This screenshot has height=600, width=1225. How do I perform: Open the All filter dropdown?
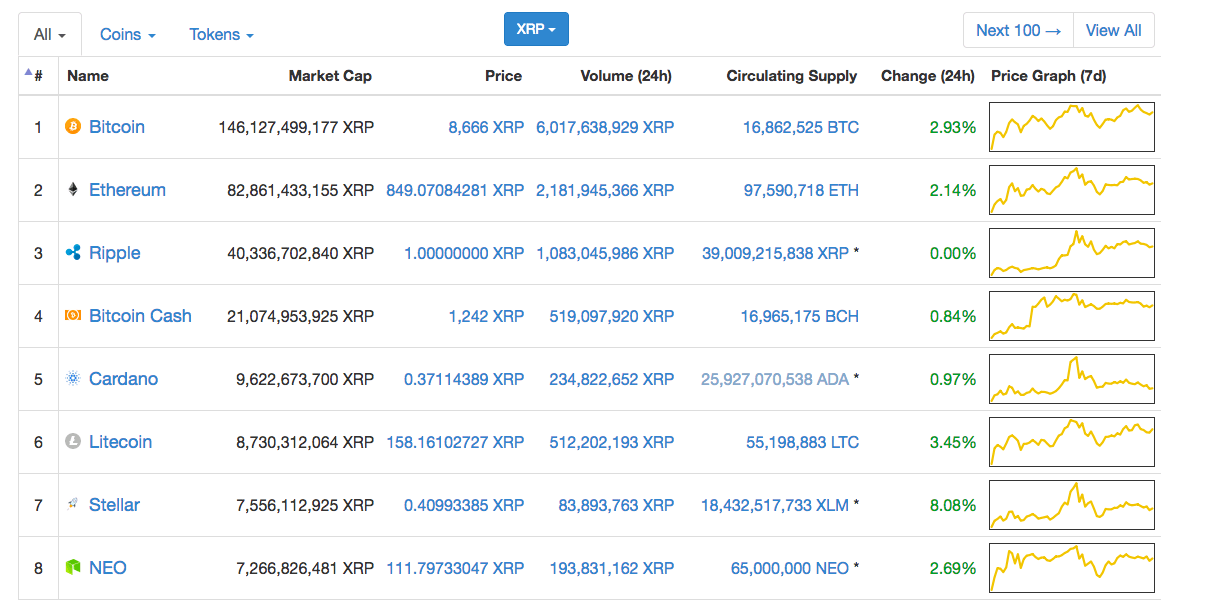pyautogui.click(x=50, y=34)
